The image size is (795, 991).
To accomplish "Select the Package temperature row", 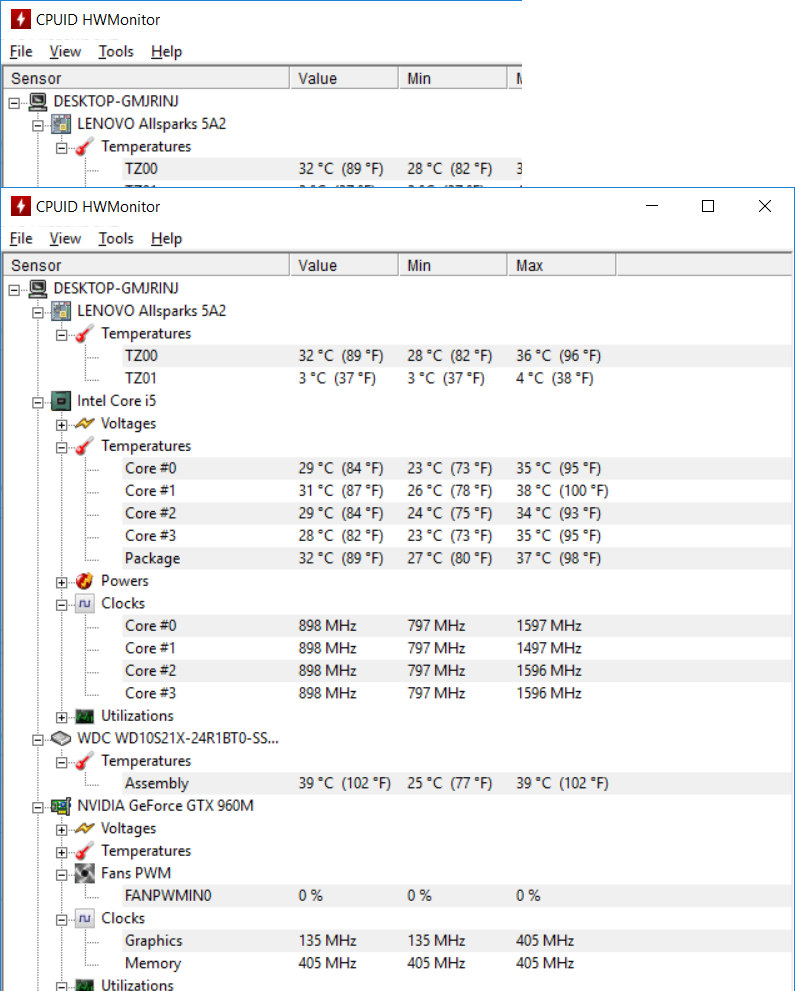I will tap(152, 558).
